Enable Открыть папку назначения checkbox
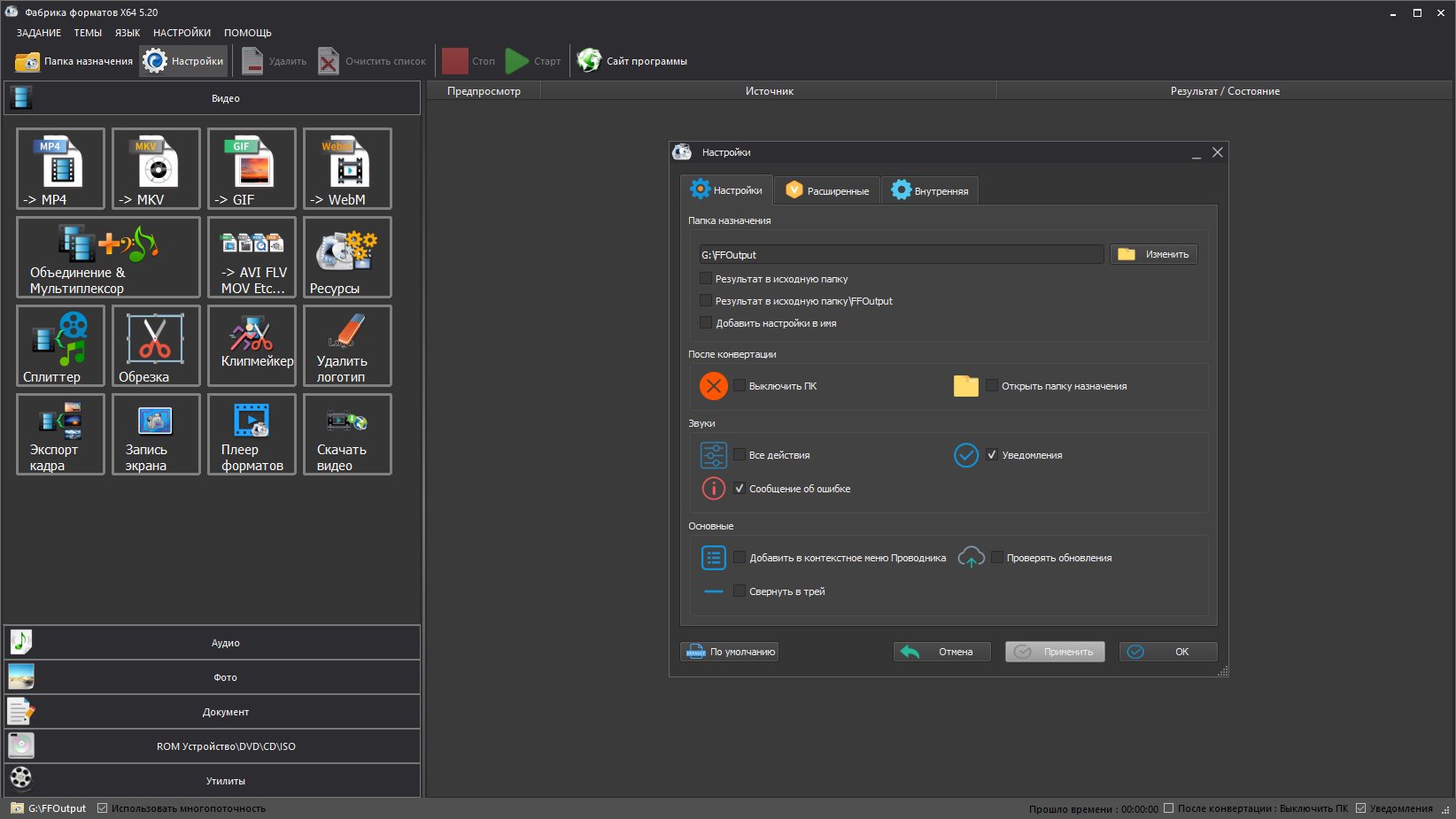The height and width of the screenshot is (819, 1456). (x=992, y=386)
